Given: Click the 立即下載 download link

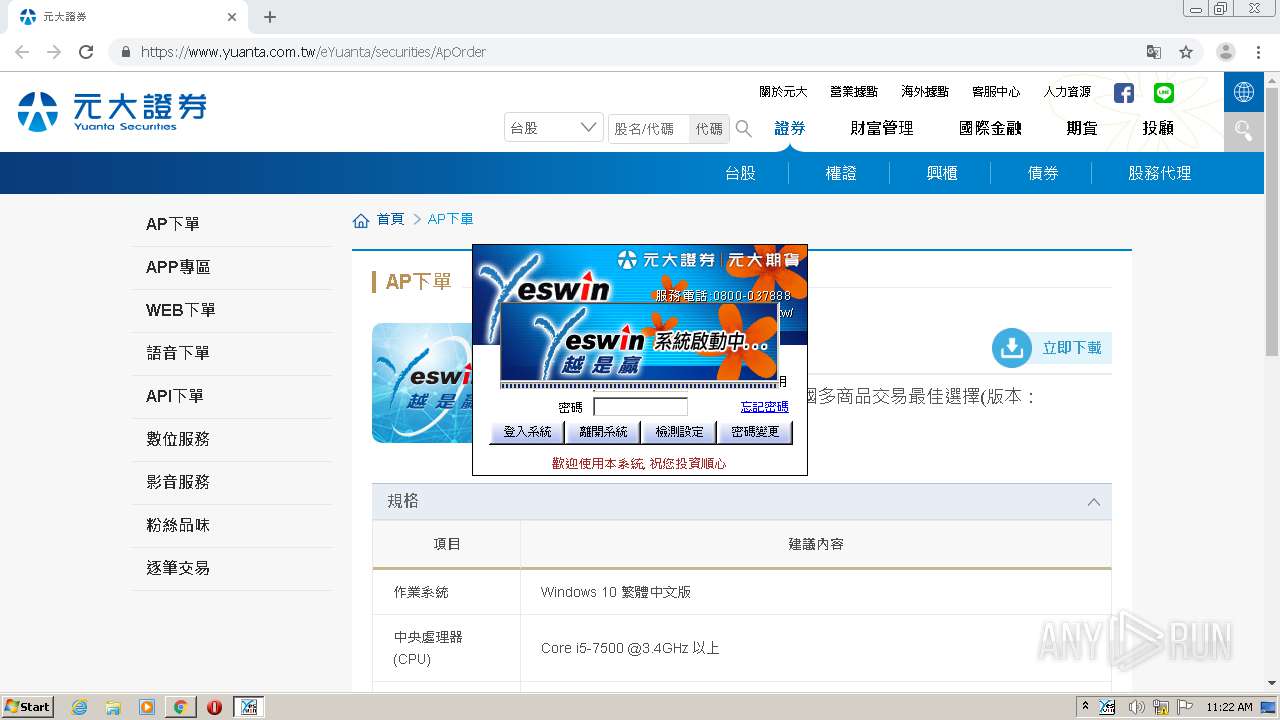Looking at the screenshot, I should point(1072,348).
